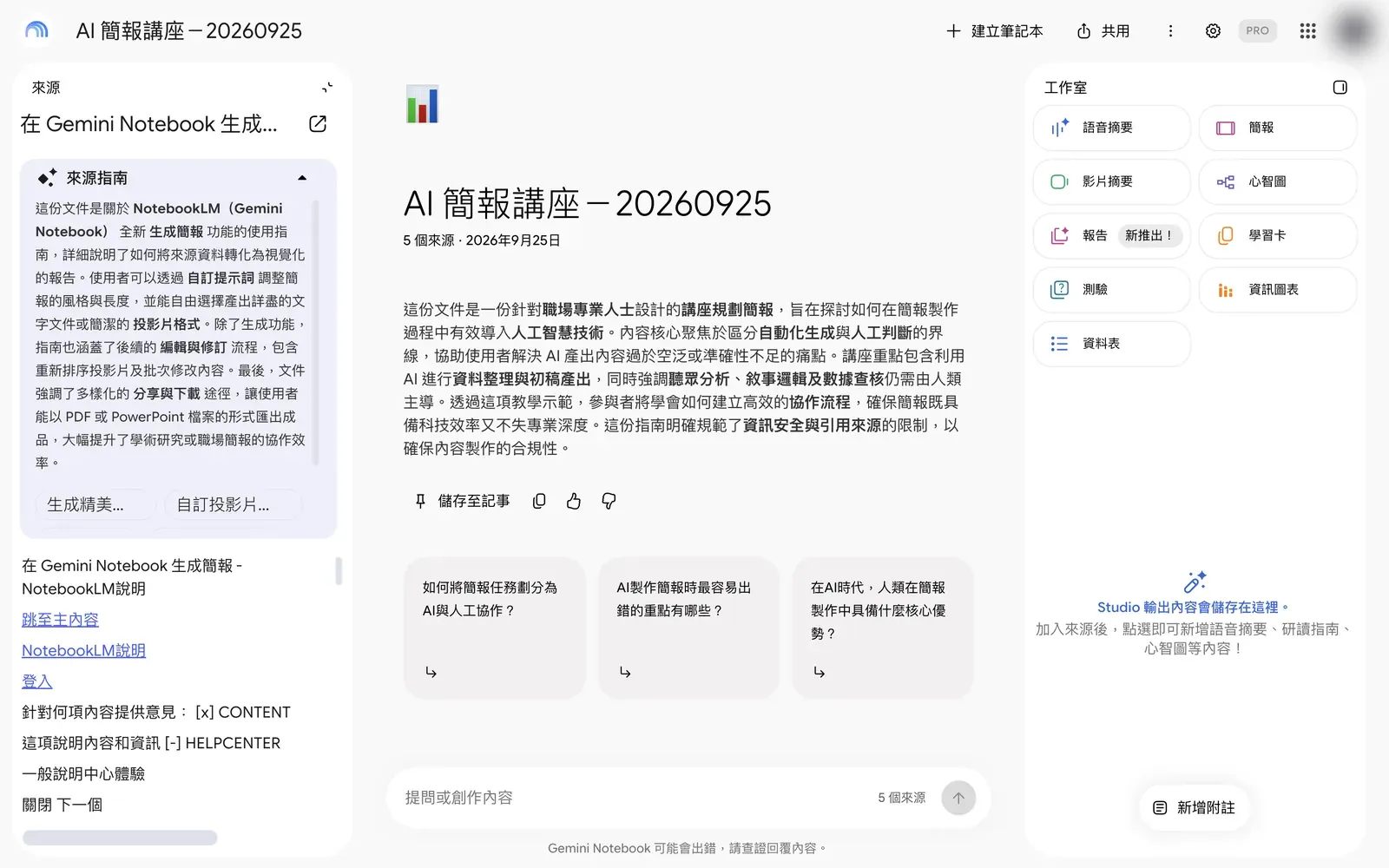This screenshot has height=868, width=1389.
Task: Select the 如何將簡報任務劃分 suggested question
Action: tap(495, 628)
